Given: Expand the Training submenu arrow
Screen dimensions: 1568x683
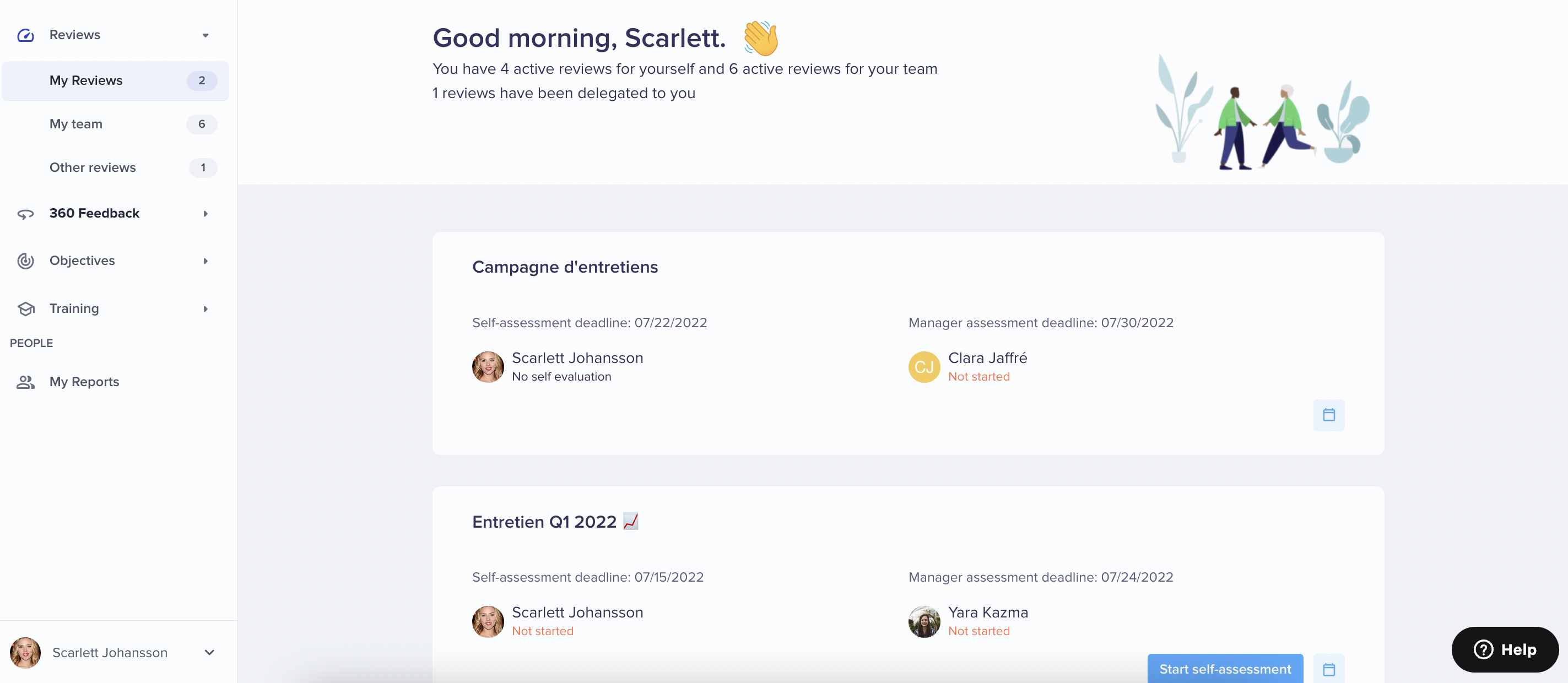Looking at the screenshot, I should [206, 308].
